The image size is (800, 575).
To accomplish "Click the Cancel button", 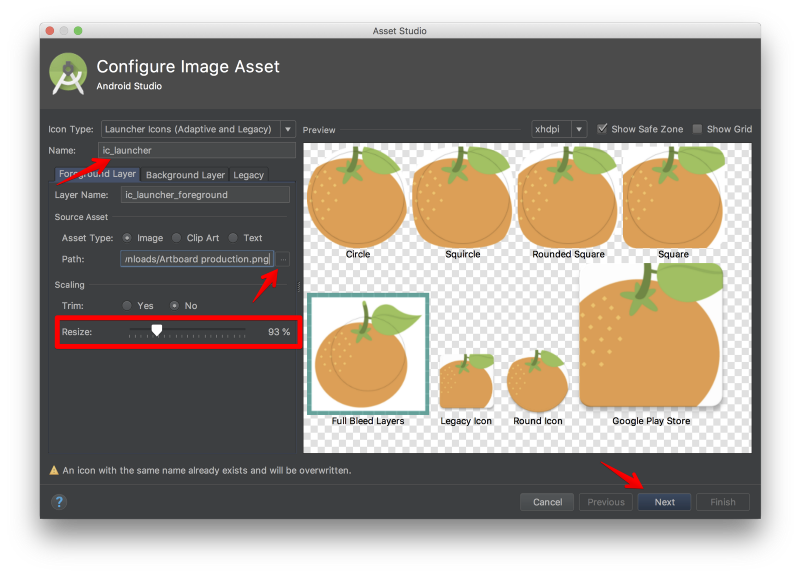I will tap(547, 502).
